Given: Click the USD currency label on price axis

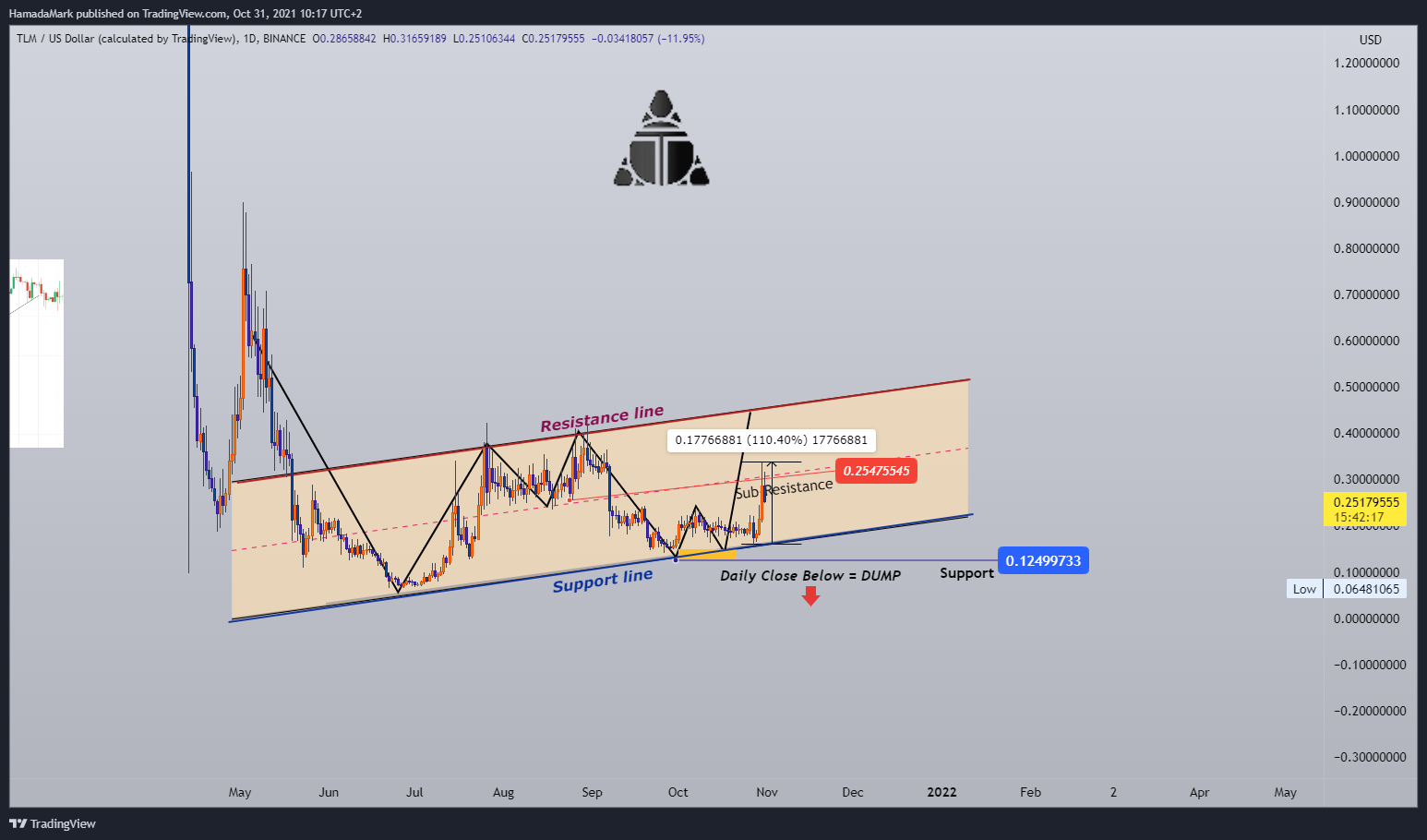Looking at the screenshot, I should point(1371,40).
